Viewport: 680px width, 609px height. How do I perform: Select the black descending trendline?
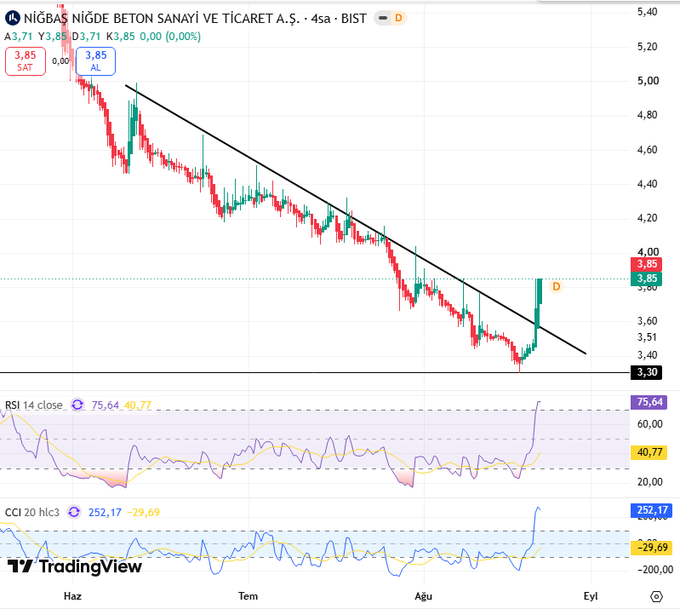pos(356,219)
